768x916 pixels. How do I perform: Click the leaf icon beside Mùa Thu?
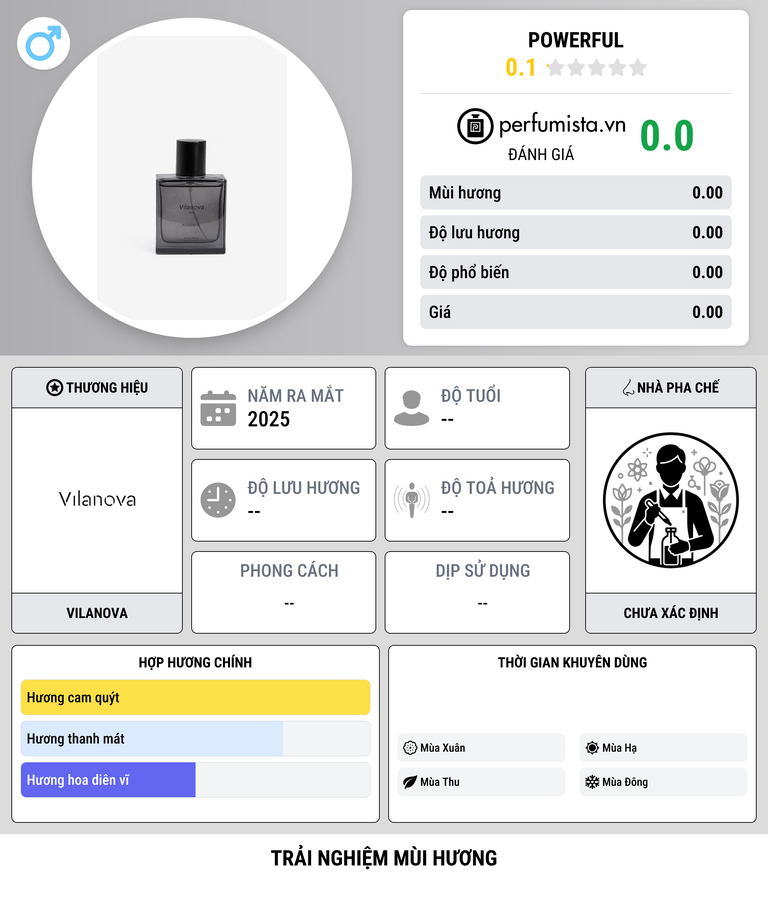pyautogui.click(x=410, y=782)
